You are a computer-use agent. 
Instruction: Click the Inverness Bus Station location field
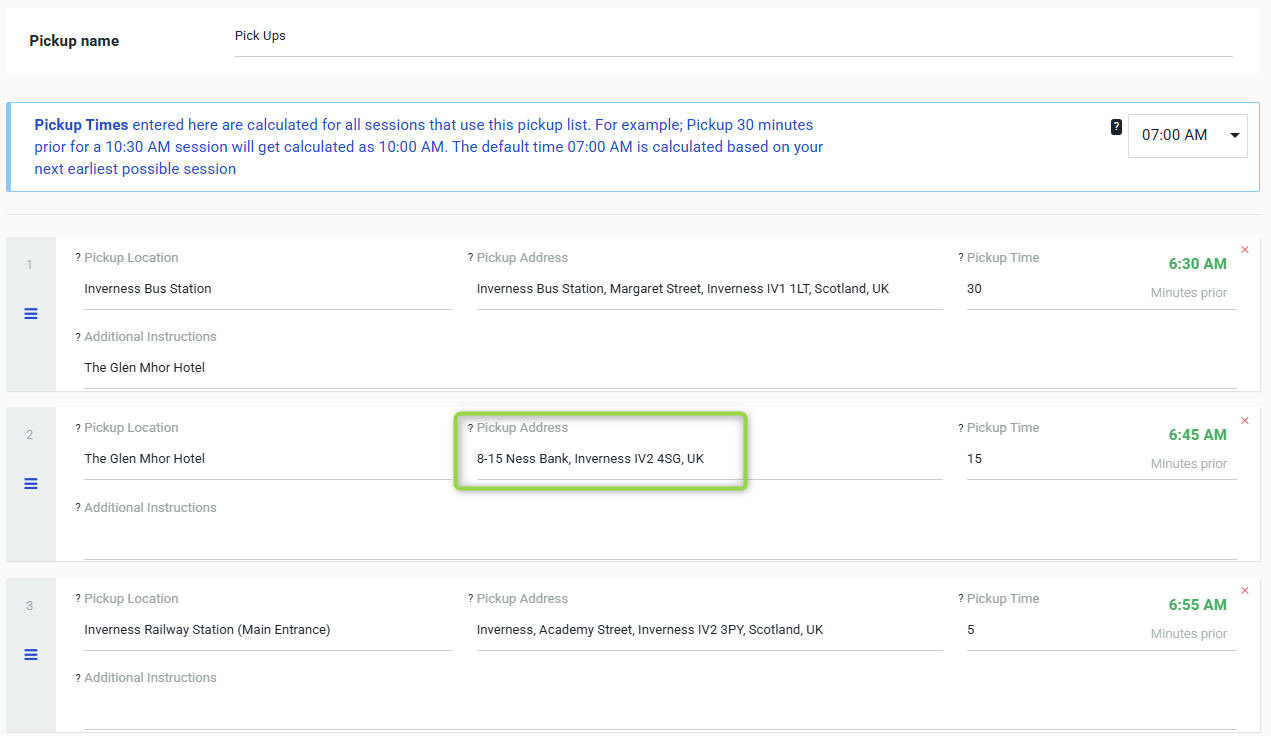click(267, 289)
